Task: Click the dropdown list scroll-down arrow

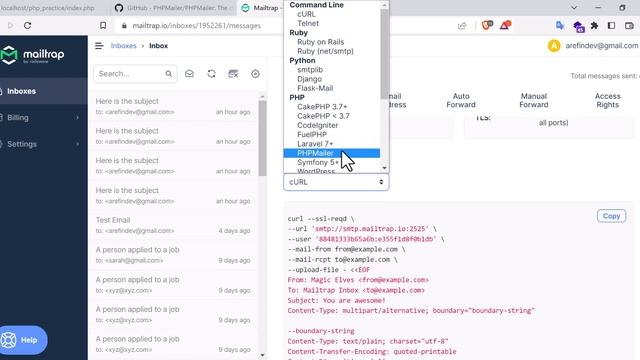Action: coord(384,168)
